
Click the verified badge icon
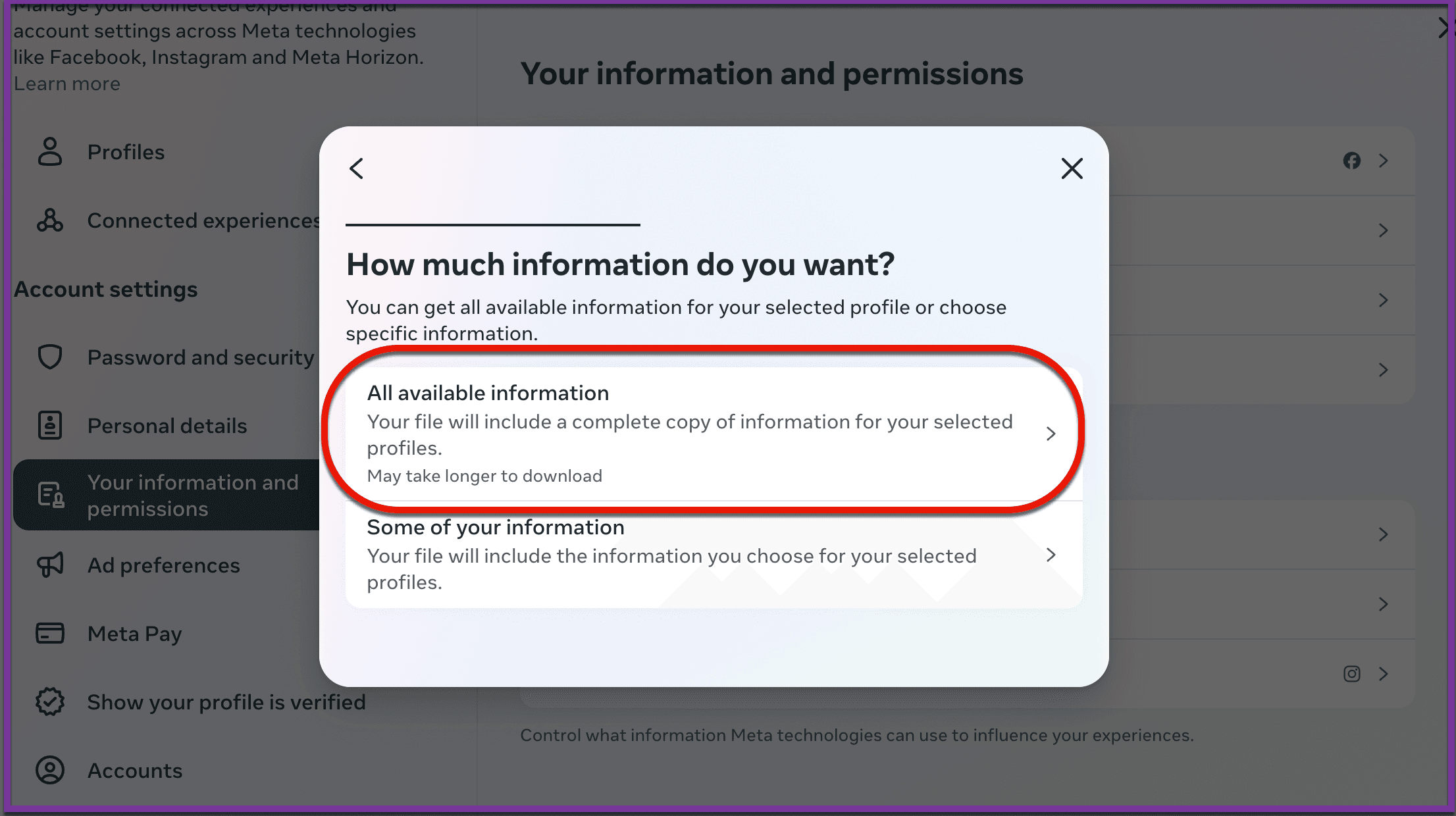(50, 701)
